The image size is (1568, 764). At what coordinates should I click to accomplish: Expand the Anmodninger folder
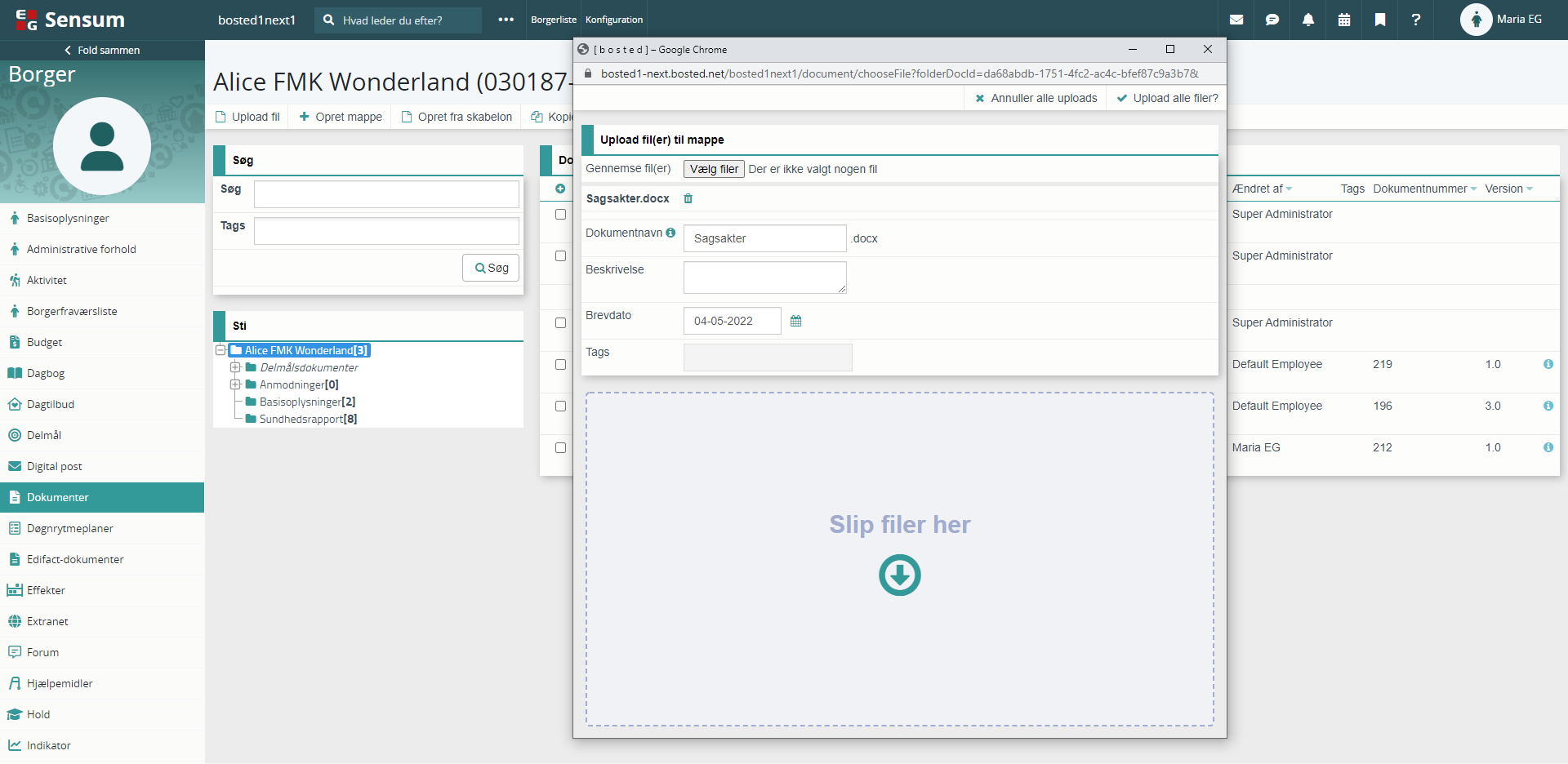pos(235,384)
